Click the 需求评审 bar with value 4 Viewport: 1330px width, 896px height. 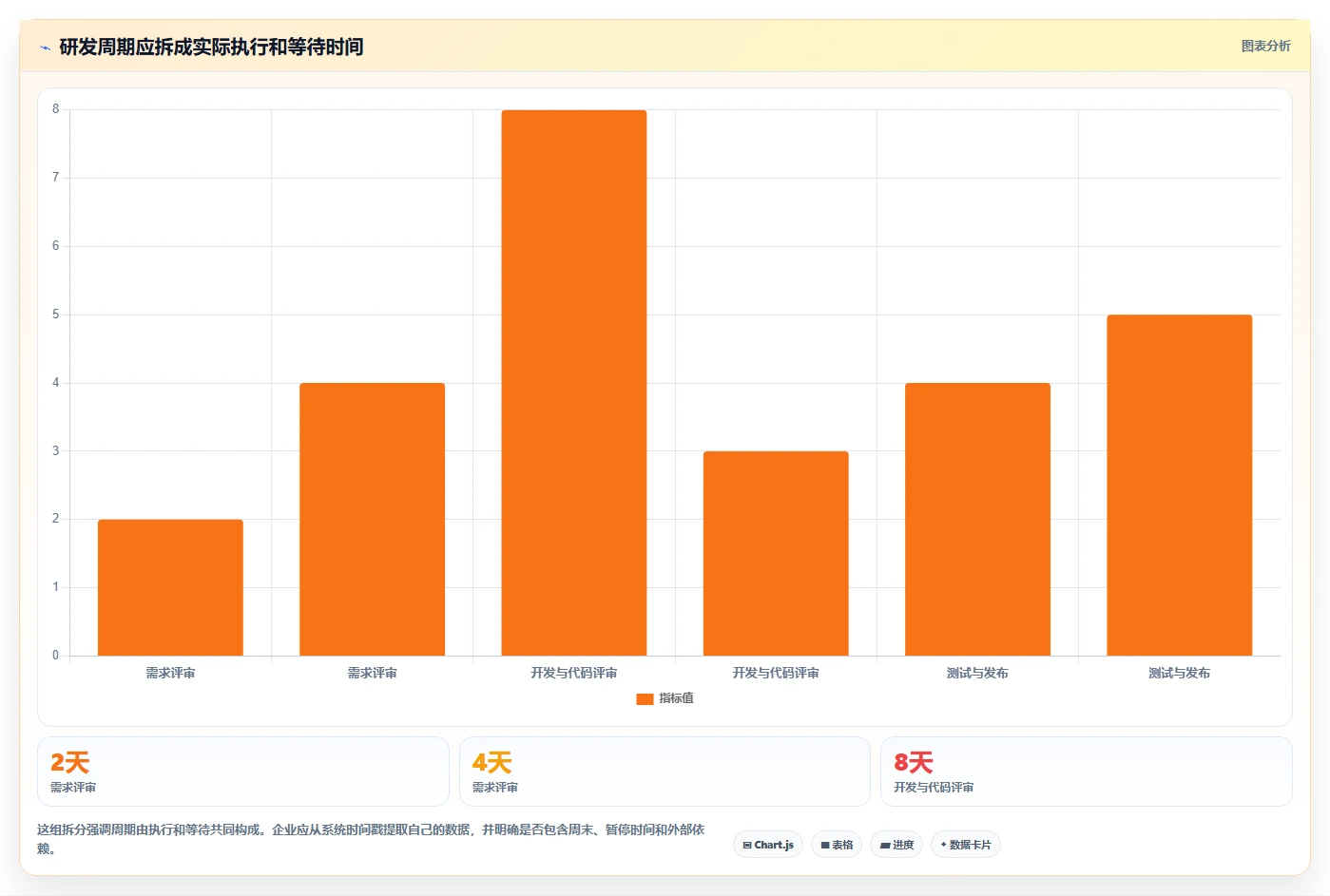tap(372, 519)
